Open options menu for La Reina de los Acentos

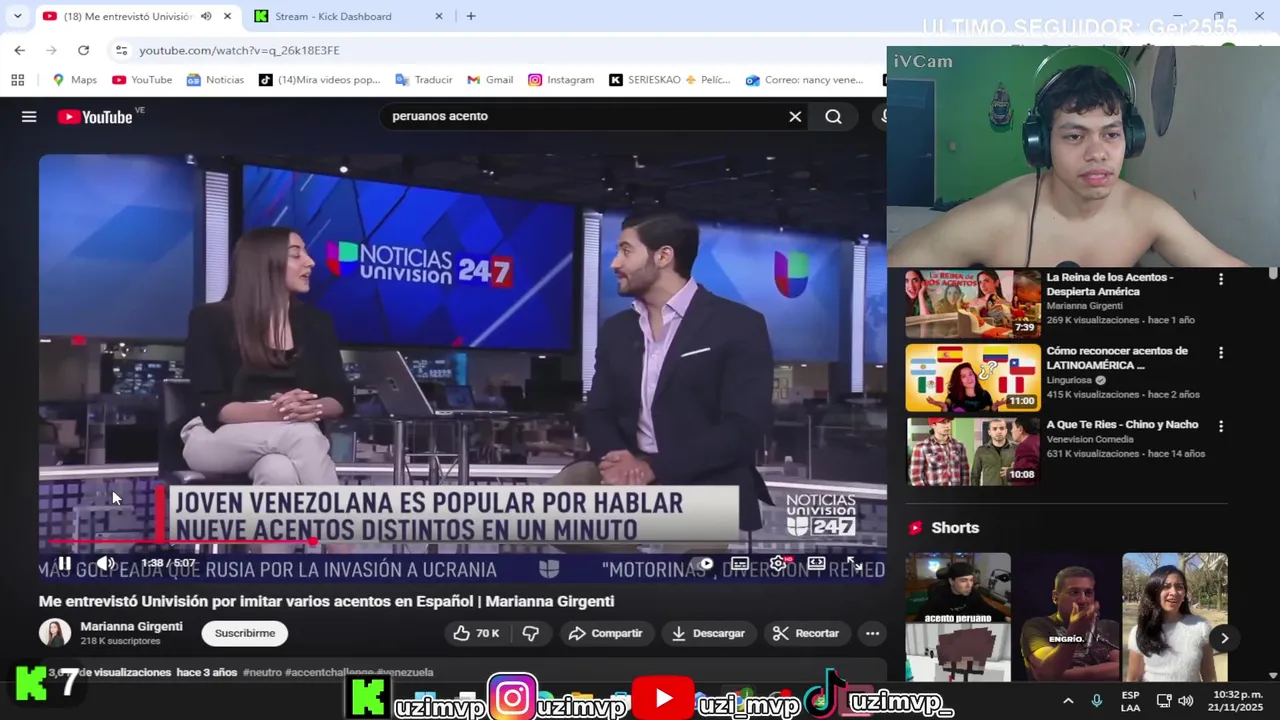(x=1220, y=280)
